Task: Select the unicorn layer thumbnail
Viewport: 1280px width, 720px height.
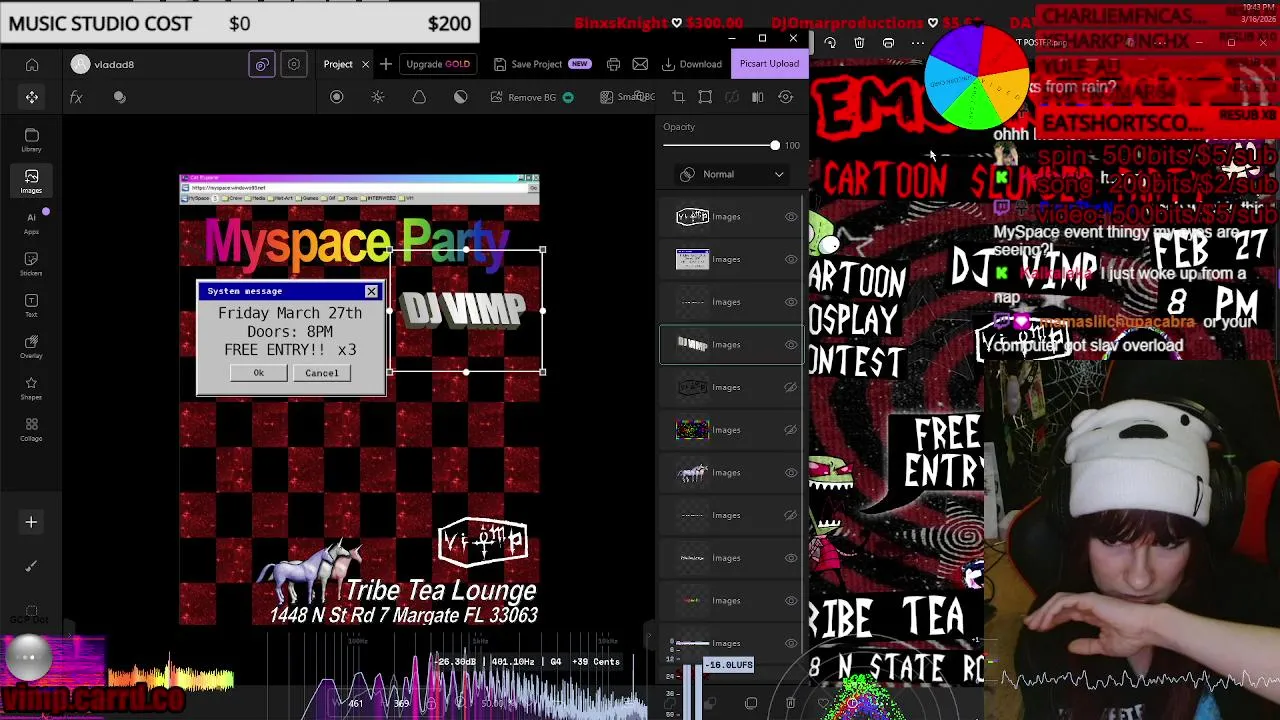Action: click(x=692, y=473)
